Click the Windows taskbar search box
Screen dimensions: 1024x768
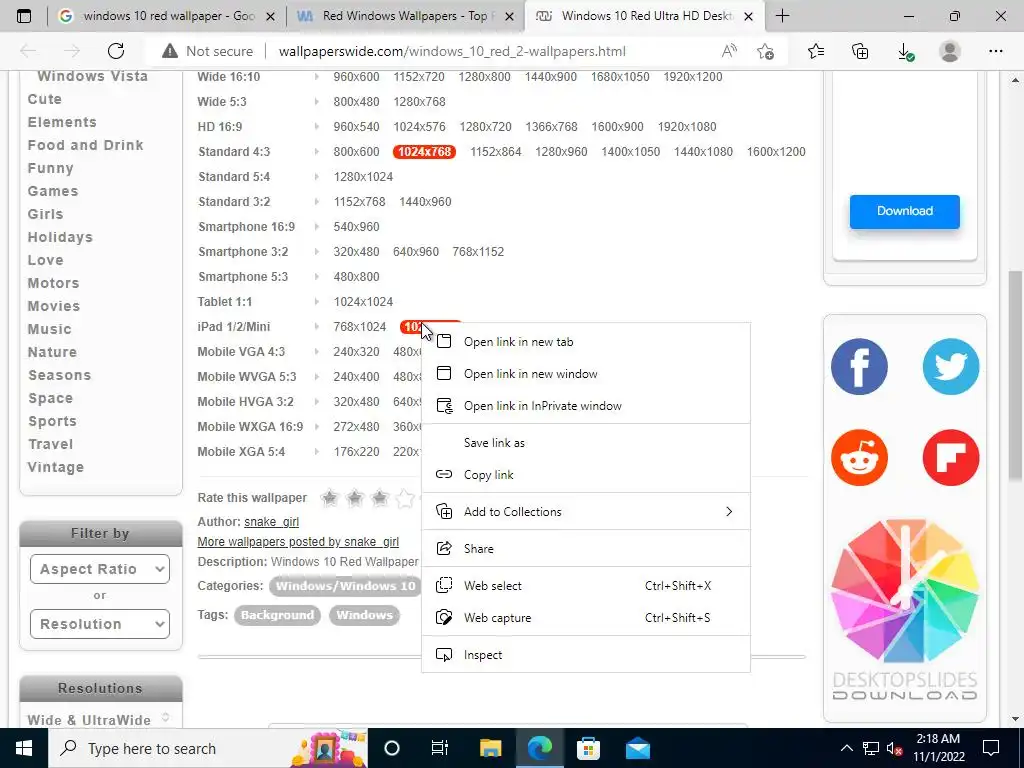coord(208,748)
